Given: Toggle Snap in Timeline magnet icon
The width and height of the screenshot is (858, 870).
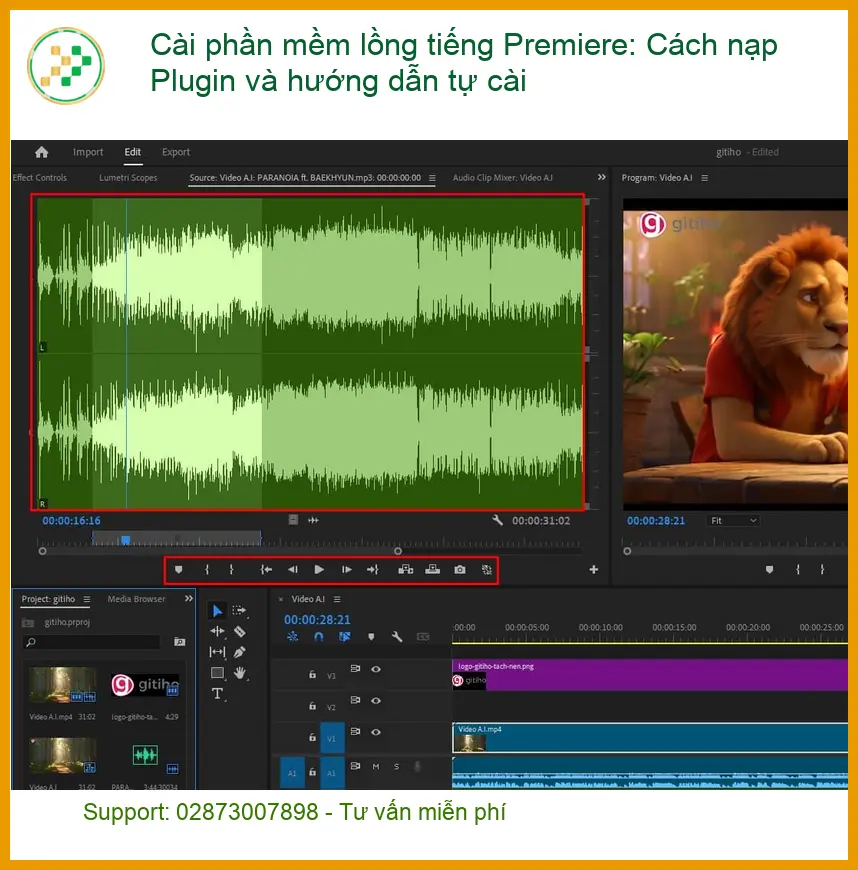Looking at the screenshot, I should pyautogui.click(x=319, y=637).
